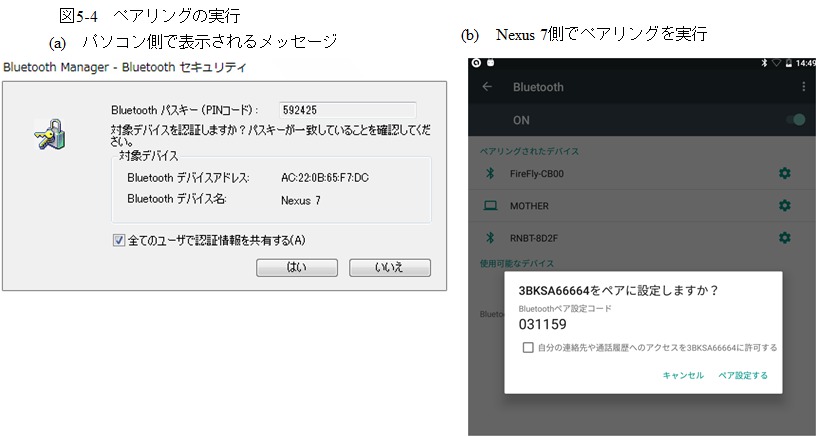The width and height of the screenshot is (816, 436).
Task: Open settings gear for FireFly-CB00
Action: coord(784,174)
